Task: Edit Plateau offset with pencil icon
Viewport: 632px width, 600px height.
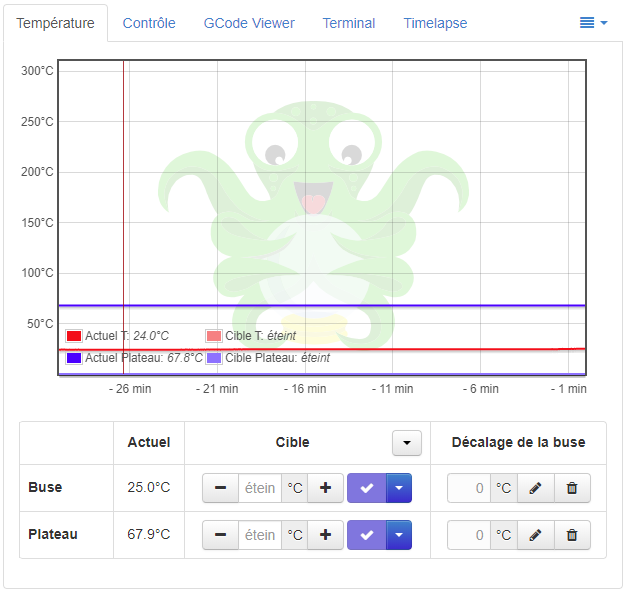Action: pos(536,535)
